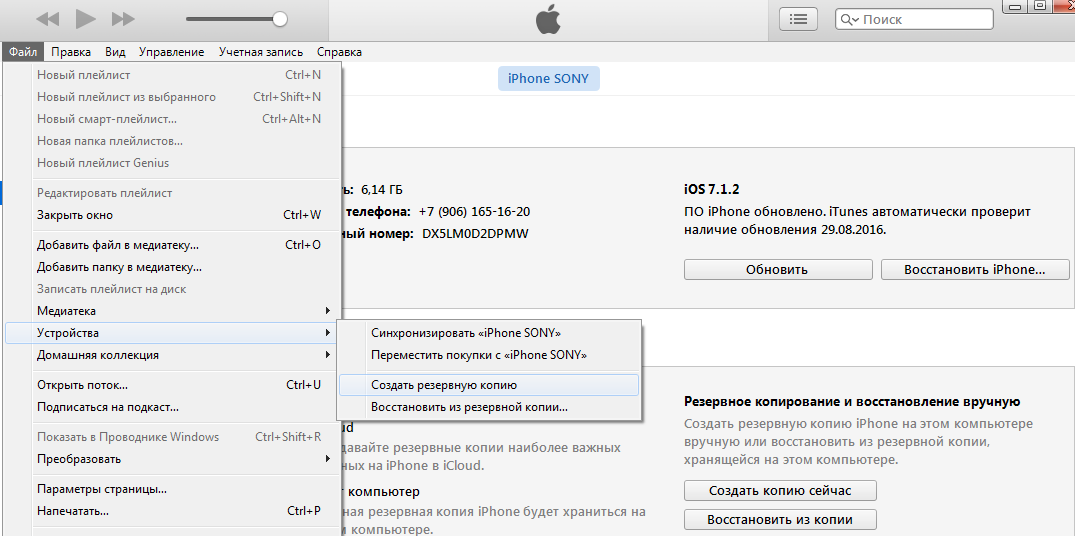Click the Обновить button
This screenshot has width=1075, height=536.
(x=776, y=269)
